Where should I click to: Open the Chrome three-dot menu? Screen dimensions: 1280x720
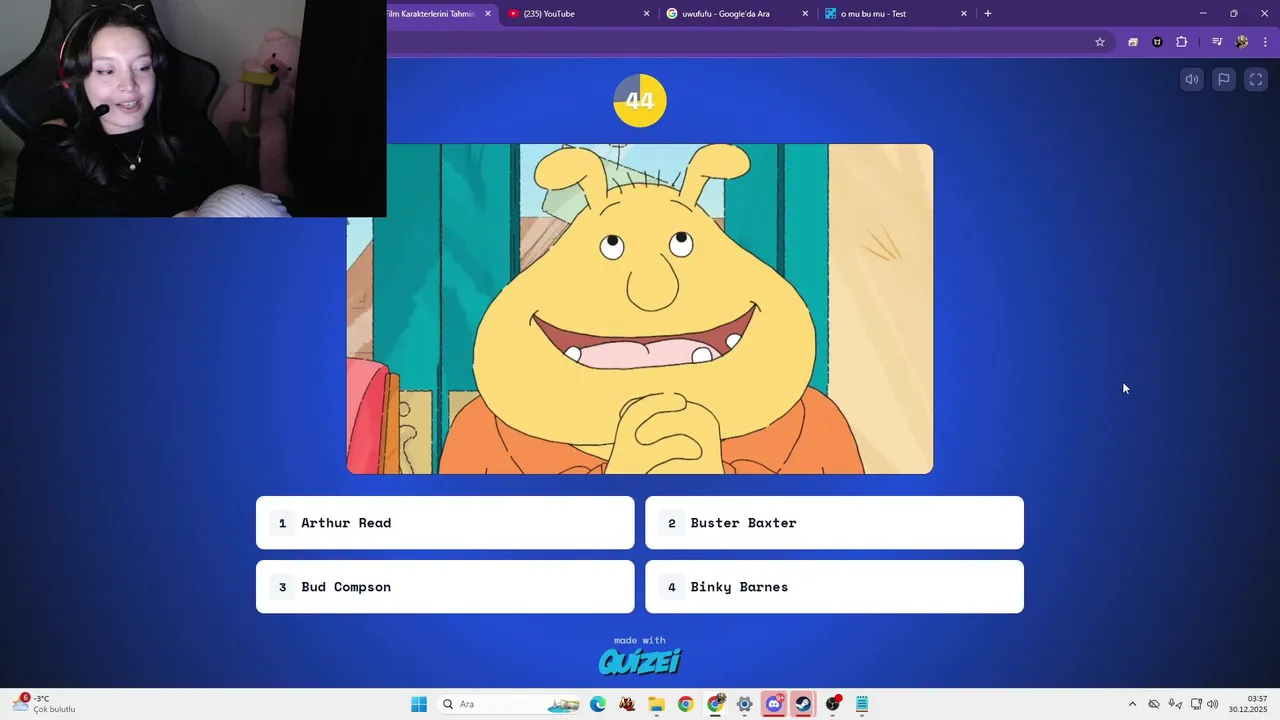click(1265, 42)
